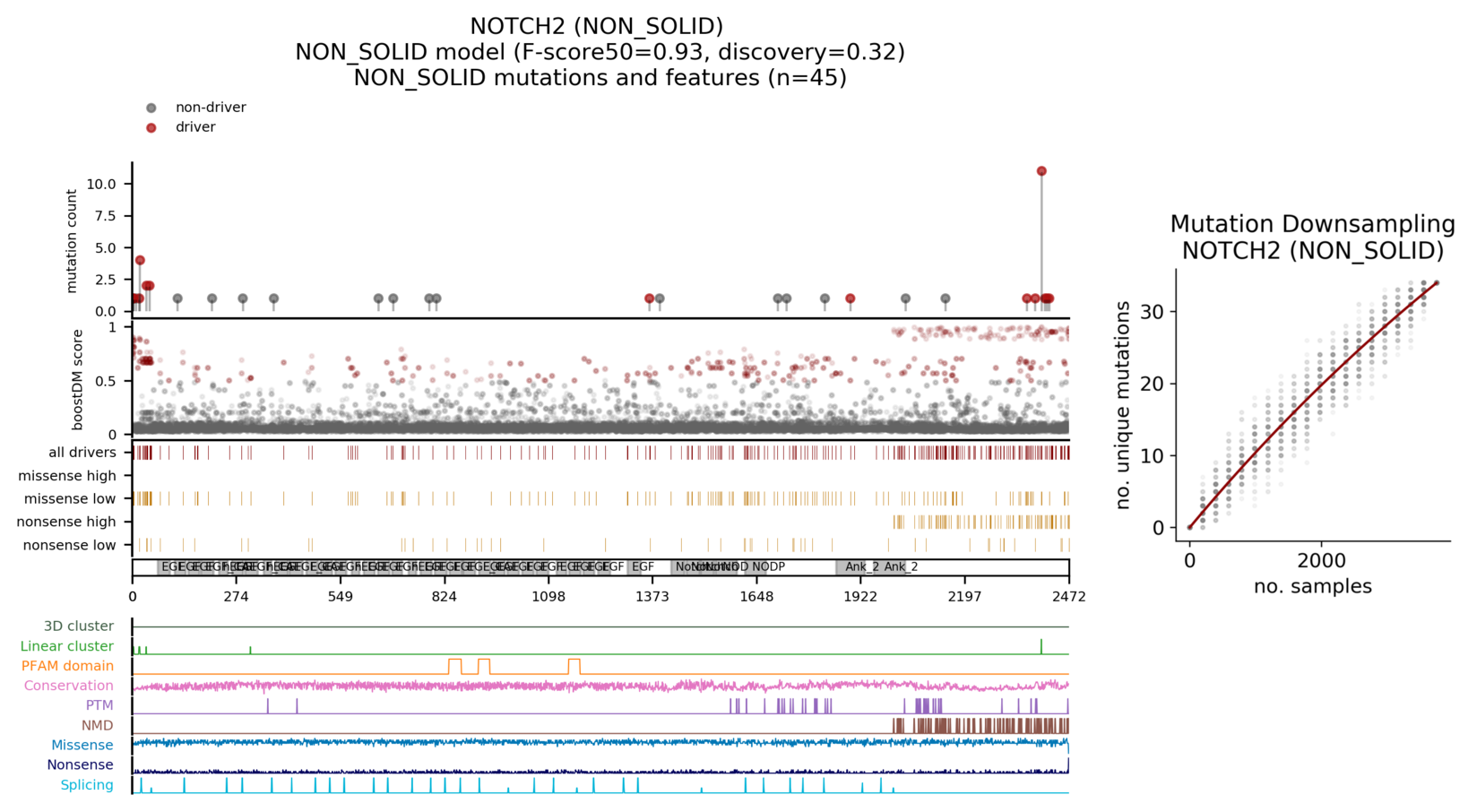Click the red driver legend marker
The image size is (1468, 812).
151,127
